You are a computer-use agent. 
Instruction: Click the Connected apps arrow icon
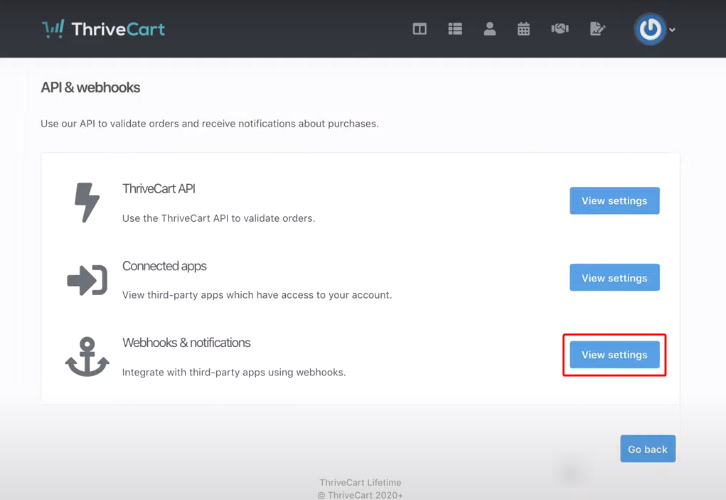click(x=87, y=280)
